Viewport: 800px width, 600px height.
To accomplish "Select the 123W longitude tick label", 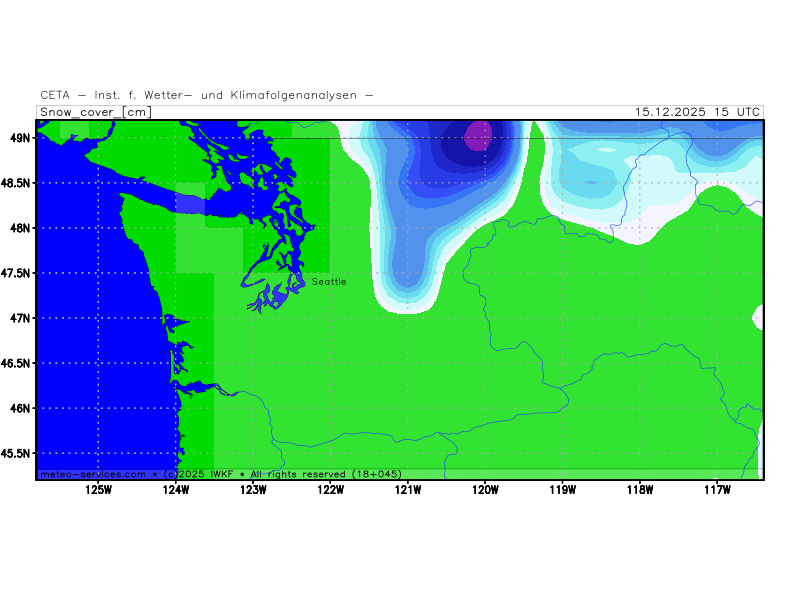I will [x=253, y=489].
